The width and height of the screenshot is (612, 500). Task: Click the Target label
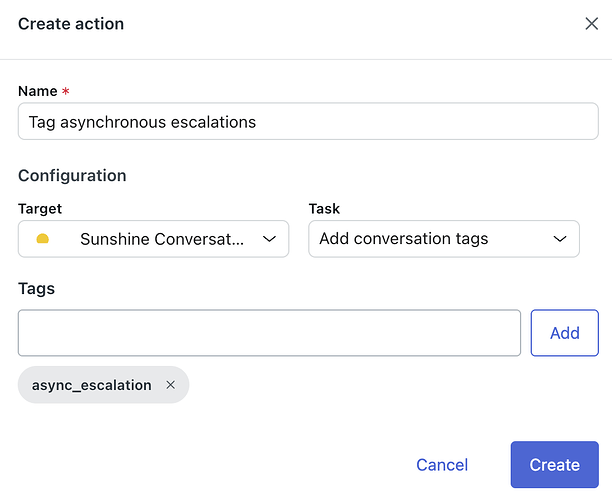pos(40,209)
